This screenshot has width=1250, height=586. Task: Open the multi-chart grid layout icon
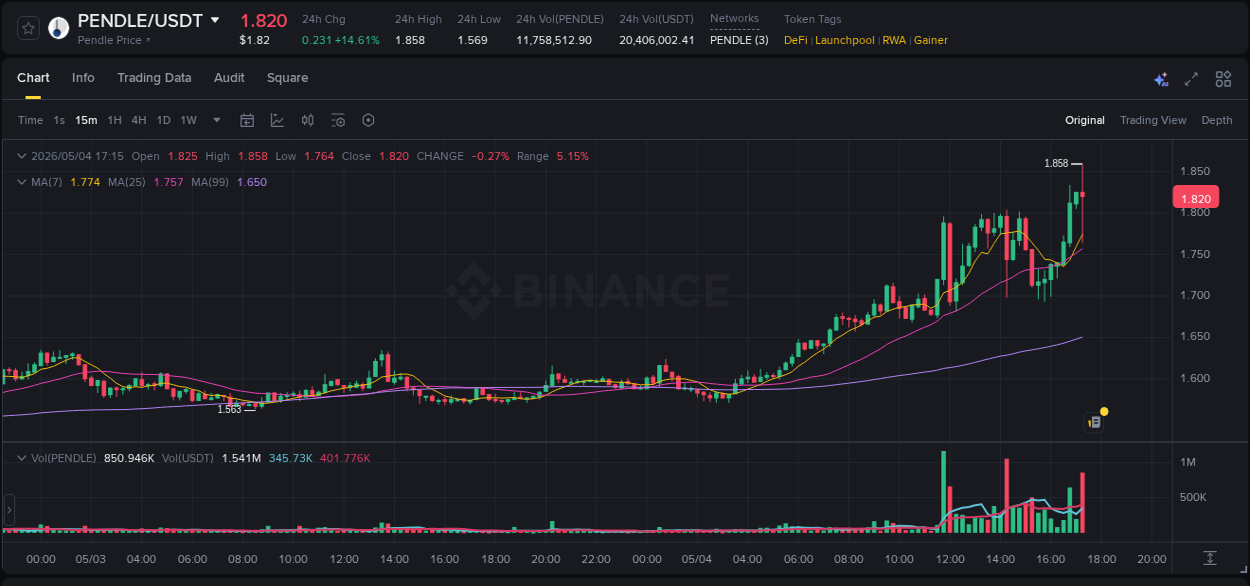(x=1223, y=79)
